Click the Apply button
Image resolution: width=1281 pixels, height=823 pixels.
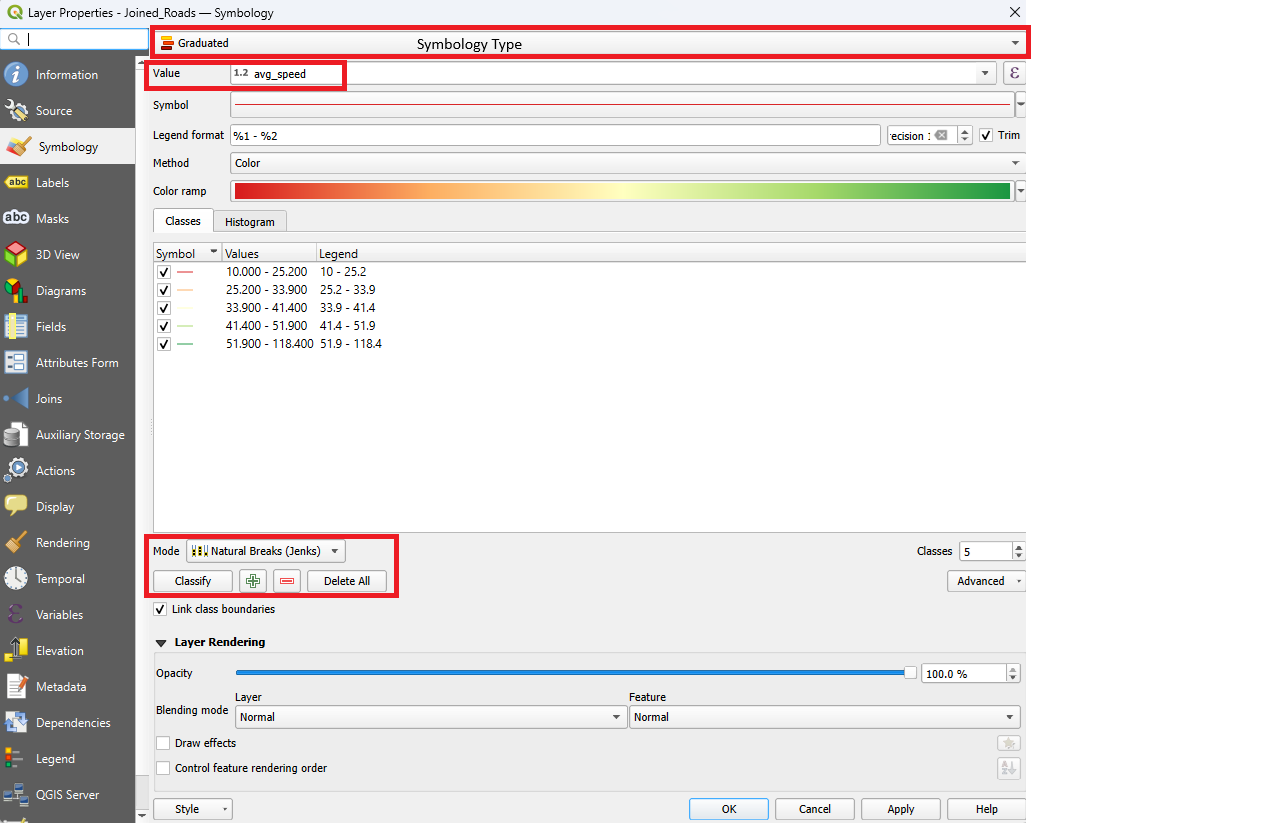coord(900,809)
